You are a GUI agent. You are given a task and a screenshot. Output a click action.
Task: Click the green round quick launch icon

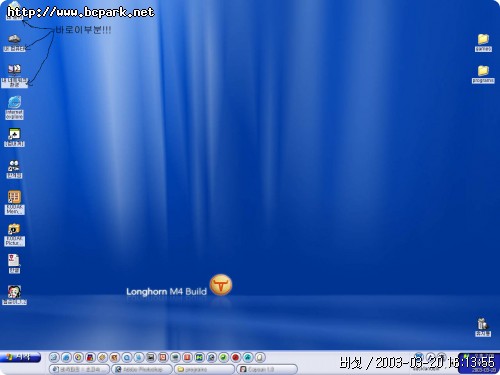pos(223,358)
